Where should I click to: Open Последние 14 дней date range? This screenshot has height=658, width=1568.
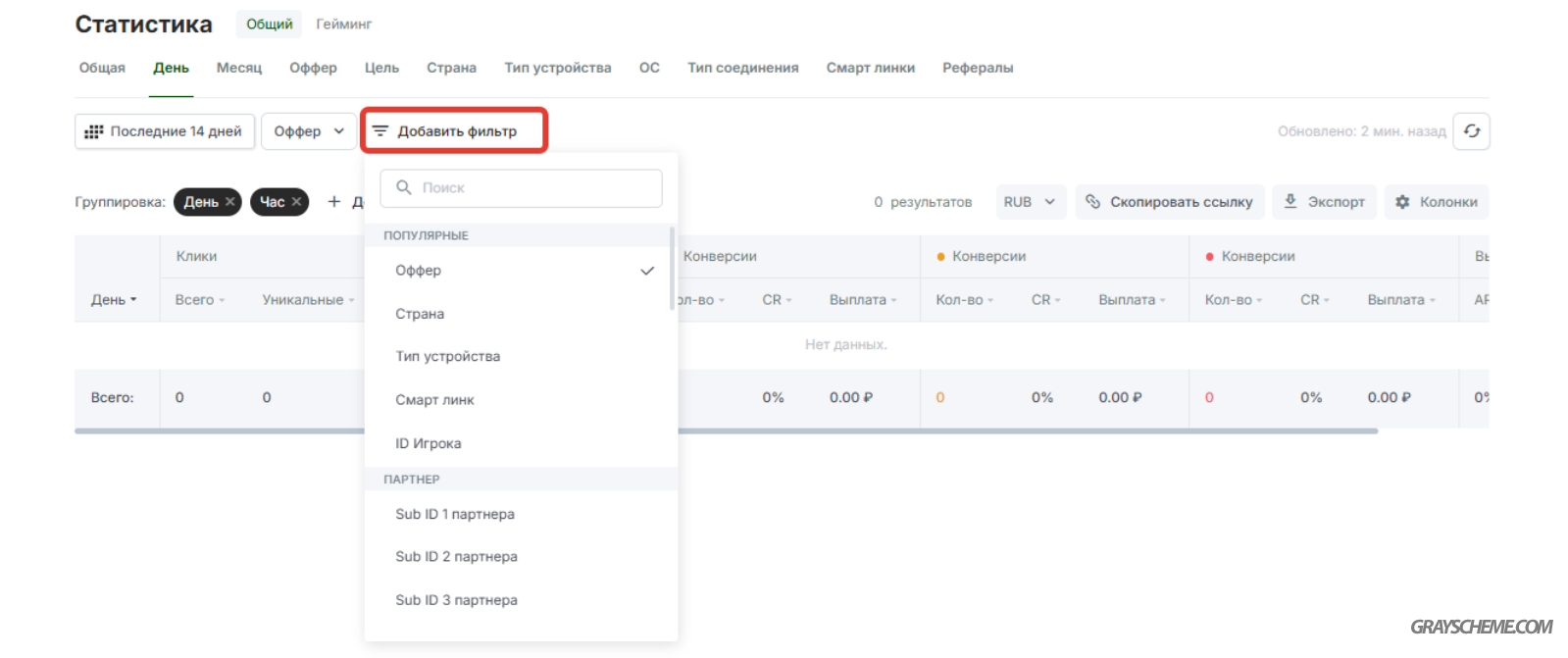coord(165,131)
